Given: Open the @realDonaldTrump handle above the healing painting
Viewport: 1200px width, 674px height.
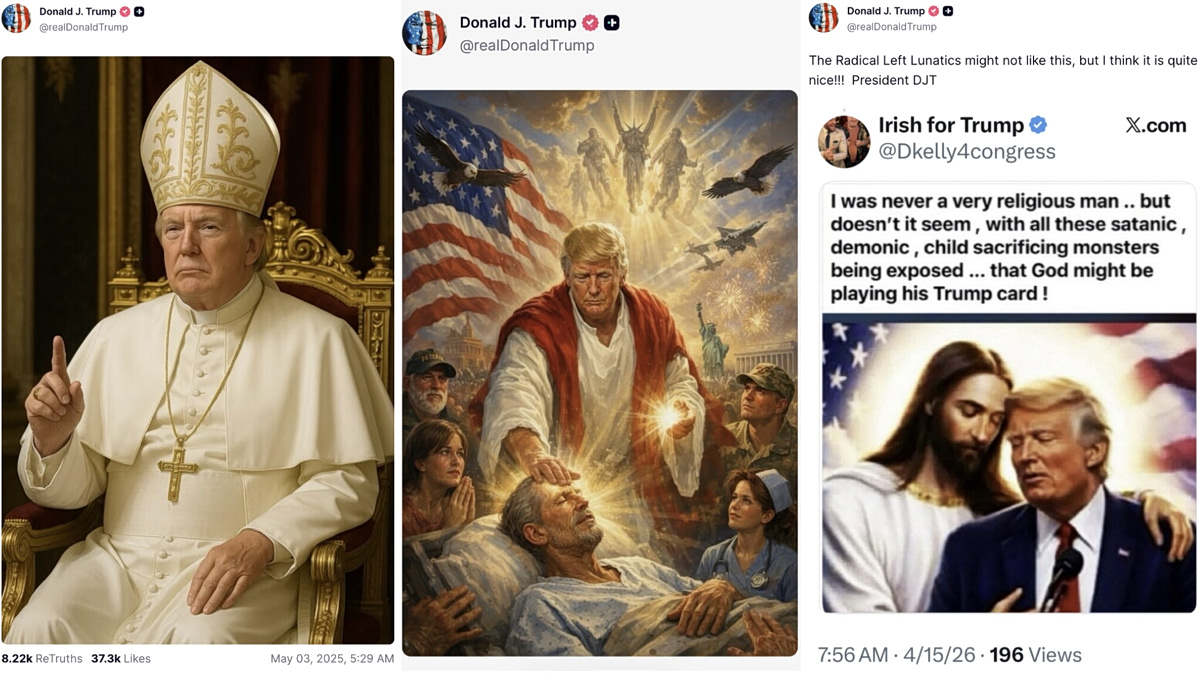Looking at the screenshot, I should [527, 46].
